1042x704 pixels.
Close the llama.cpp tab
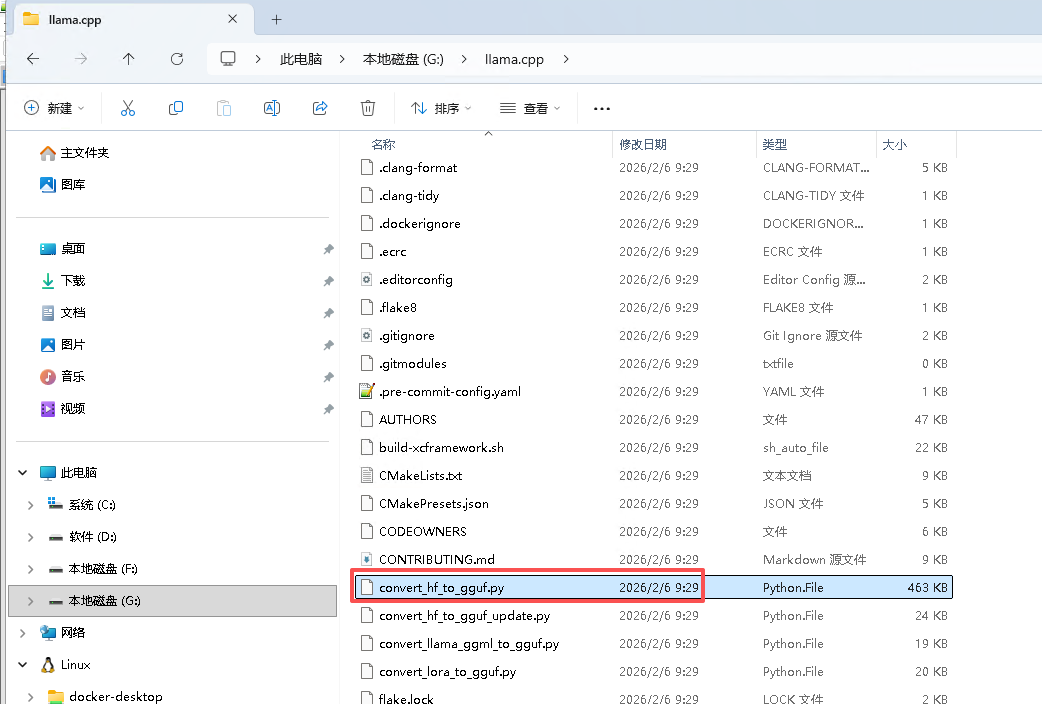(233, 19)
